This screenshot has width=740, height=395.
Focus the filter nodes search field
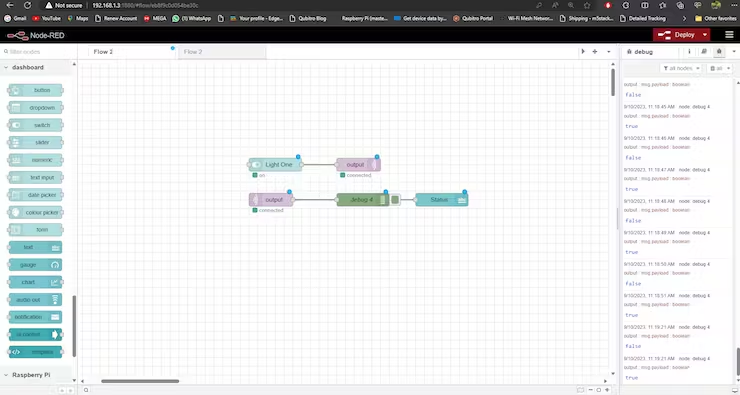39,51
